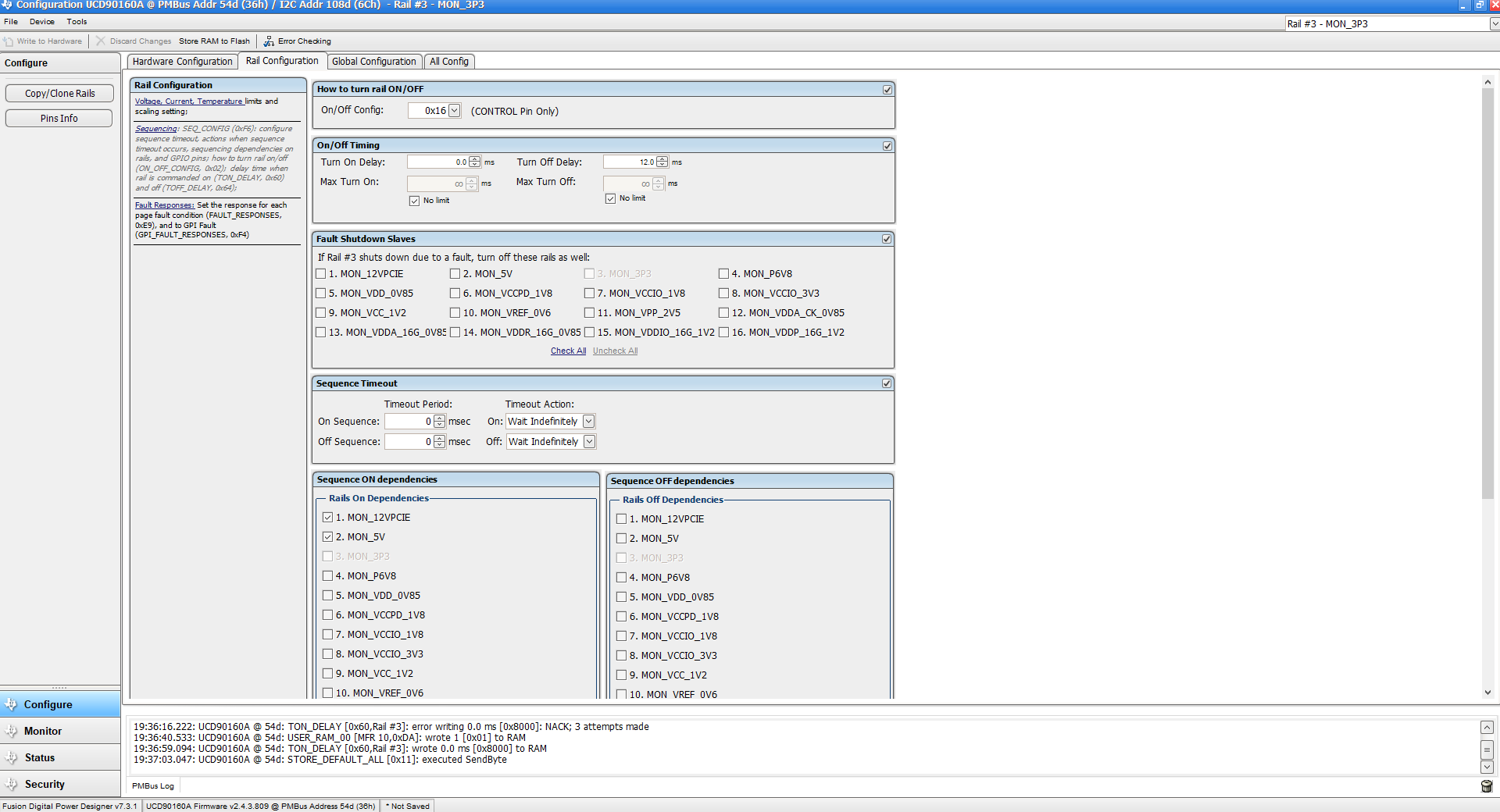This screenshot has height=812, width=1500.
Task: Click the Turn On Delay spinner arrows
Action: click(x=475, y=162)
